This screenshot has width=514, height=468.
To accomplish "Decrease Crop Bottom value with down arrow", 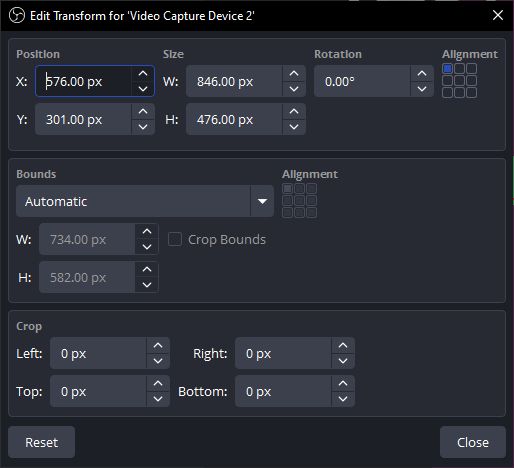I will point(343,399).
